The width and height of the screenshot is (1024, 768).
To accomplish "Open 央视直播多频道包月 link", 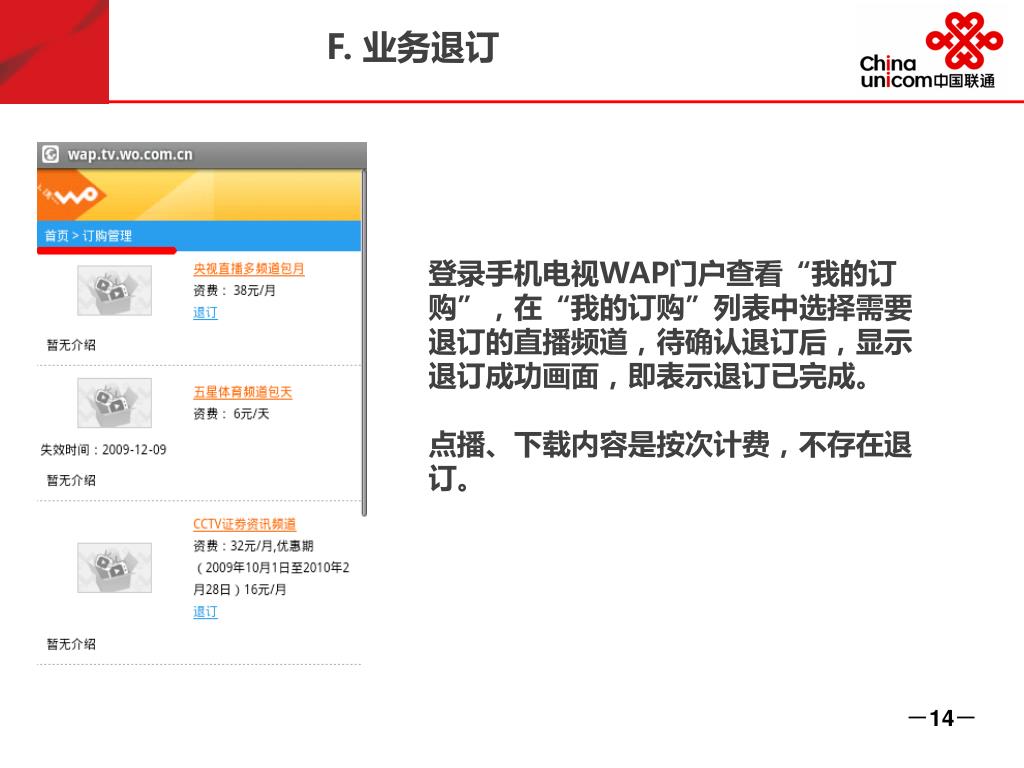I will tap(249, 268).
